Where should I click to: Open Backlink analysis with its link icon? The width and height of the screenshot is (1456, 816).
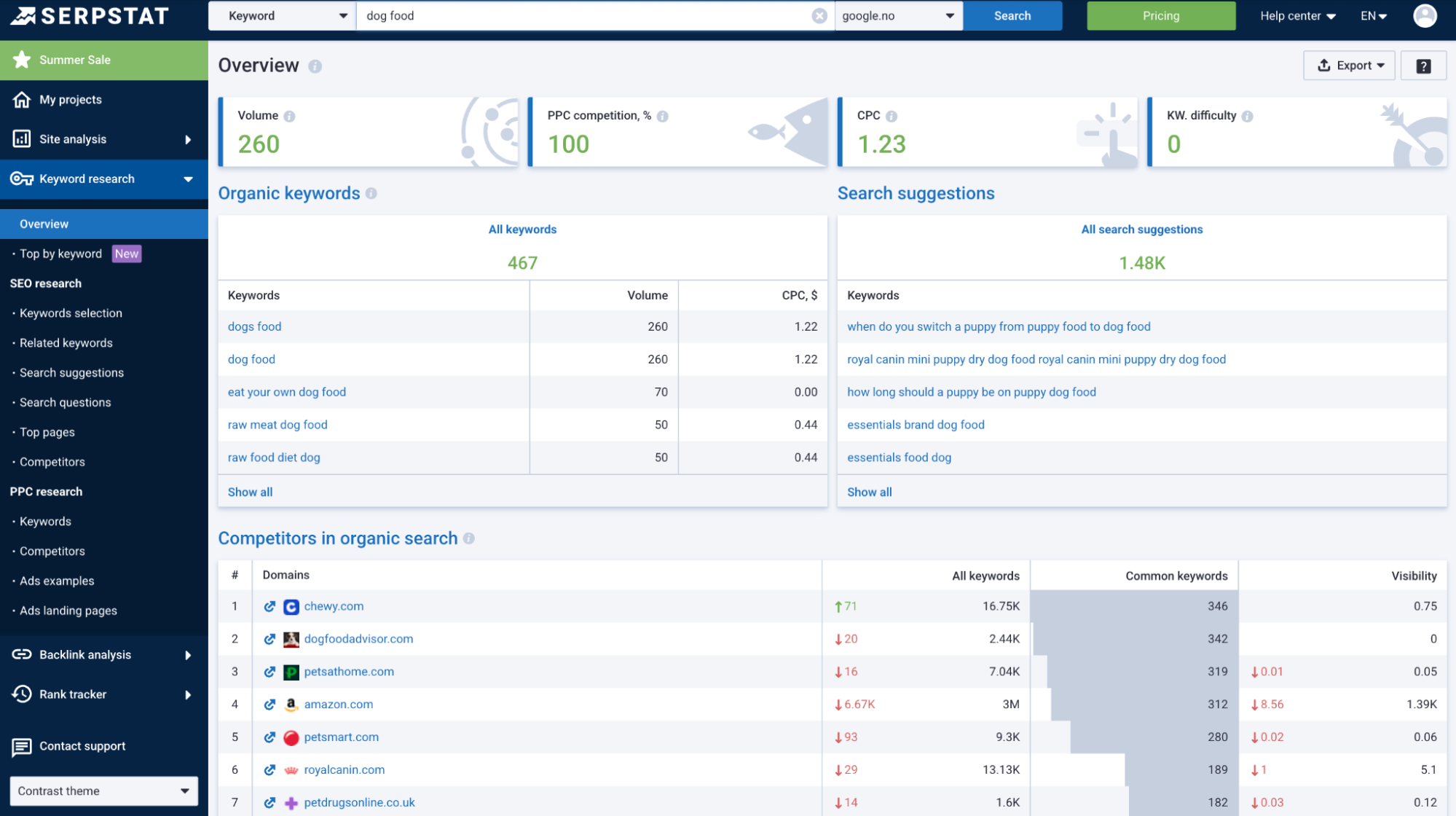tap(22, 654)
